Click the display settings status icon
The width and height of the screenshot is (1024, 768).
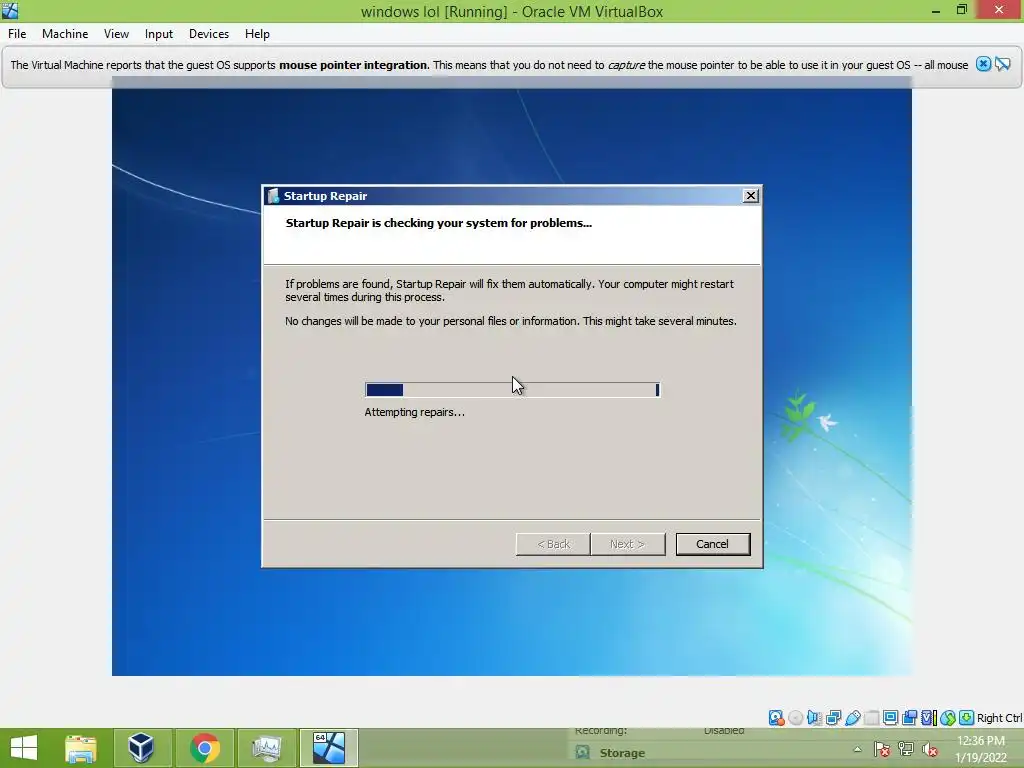pyautogui.click(x=890, y=718)
